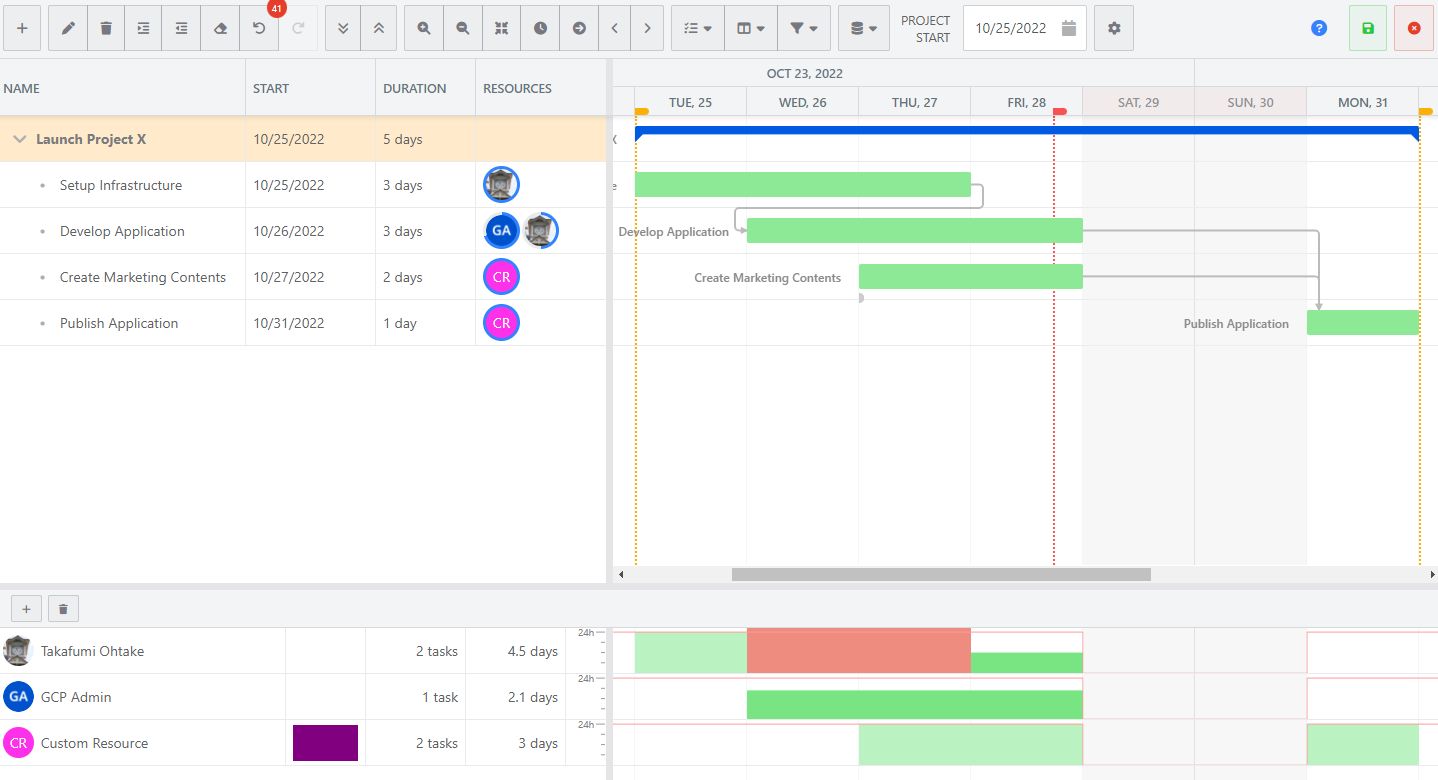This screenshot has height=780, width=1438.
Task: Zoom in on the Gantt timeline
Action: [x=424, y=28]
